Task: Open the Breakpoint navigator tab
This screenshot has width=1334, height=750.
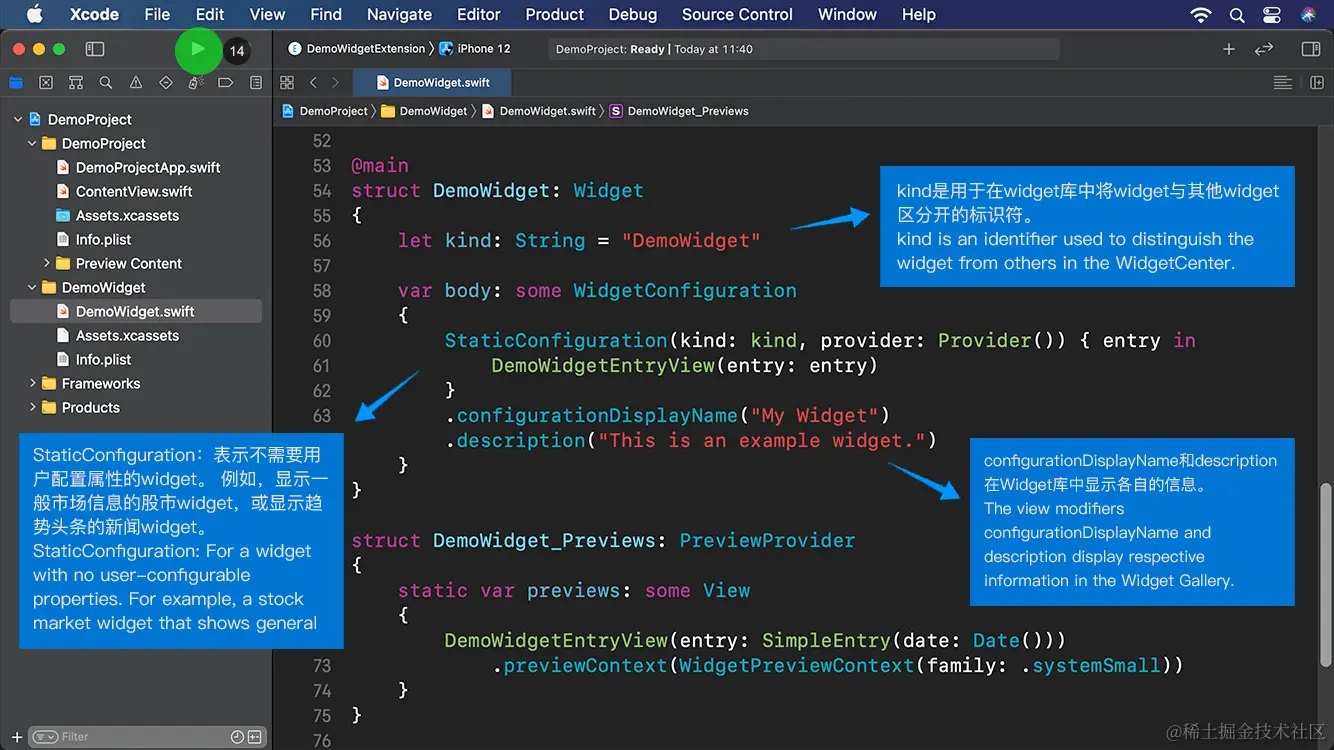Action: (226, 83)
